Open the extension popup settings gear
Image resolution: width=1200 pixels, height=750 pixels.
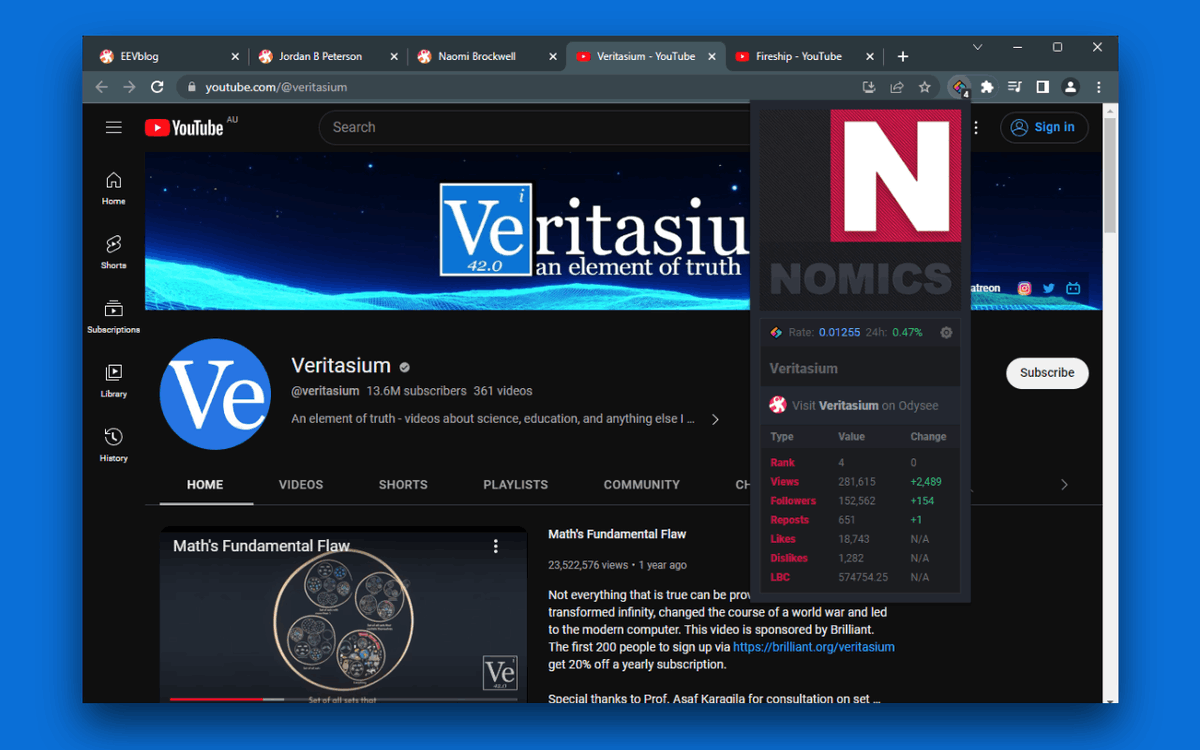[946, 332]
